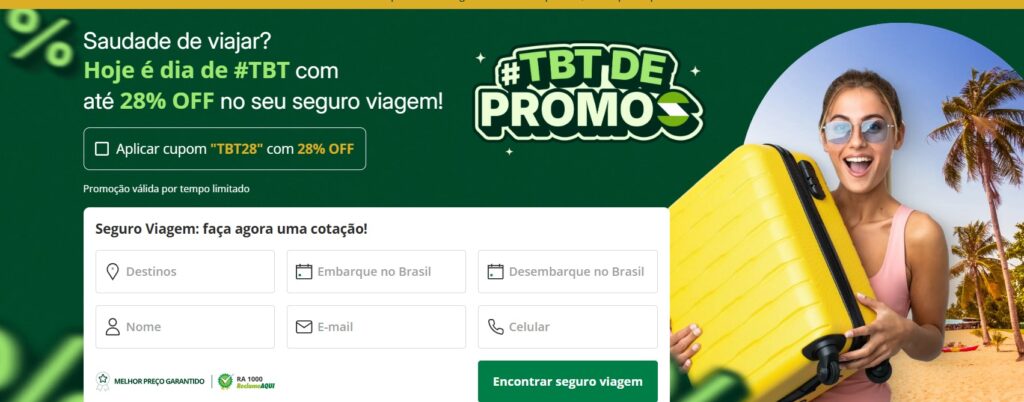The height and width of the screenshot is (402, 1024).
Task: Open the Destinos field
Action: coord(185,271)
